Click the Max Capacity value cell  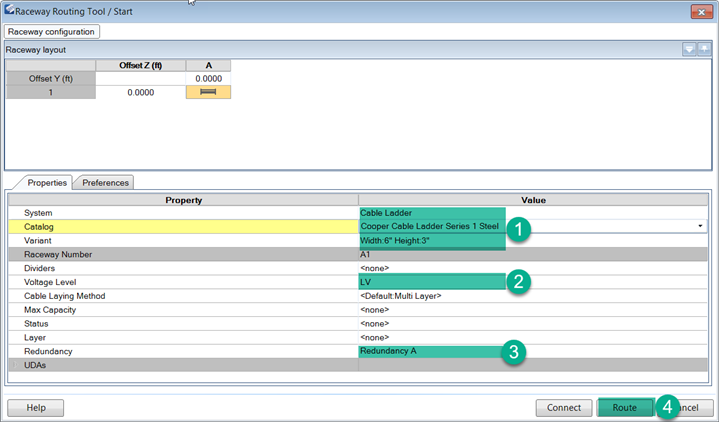(x=533, y=310)
